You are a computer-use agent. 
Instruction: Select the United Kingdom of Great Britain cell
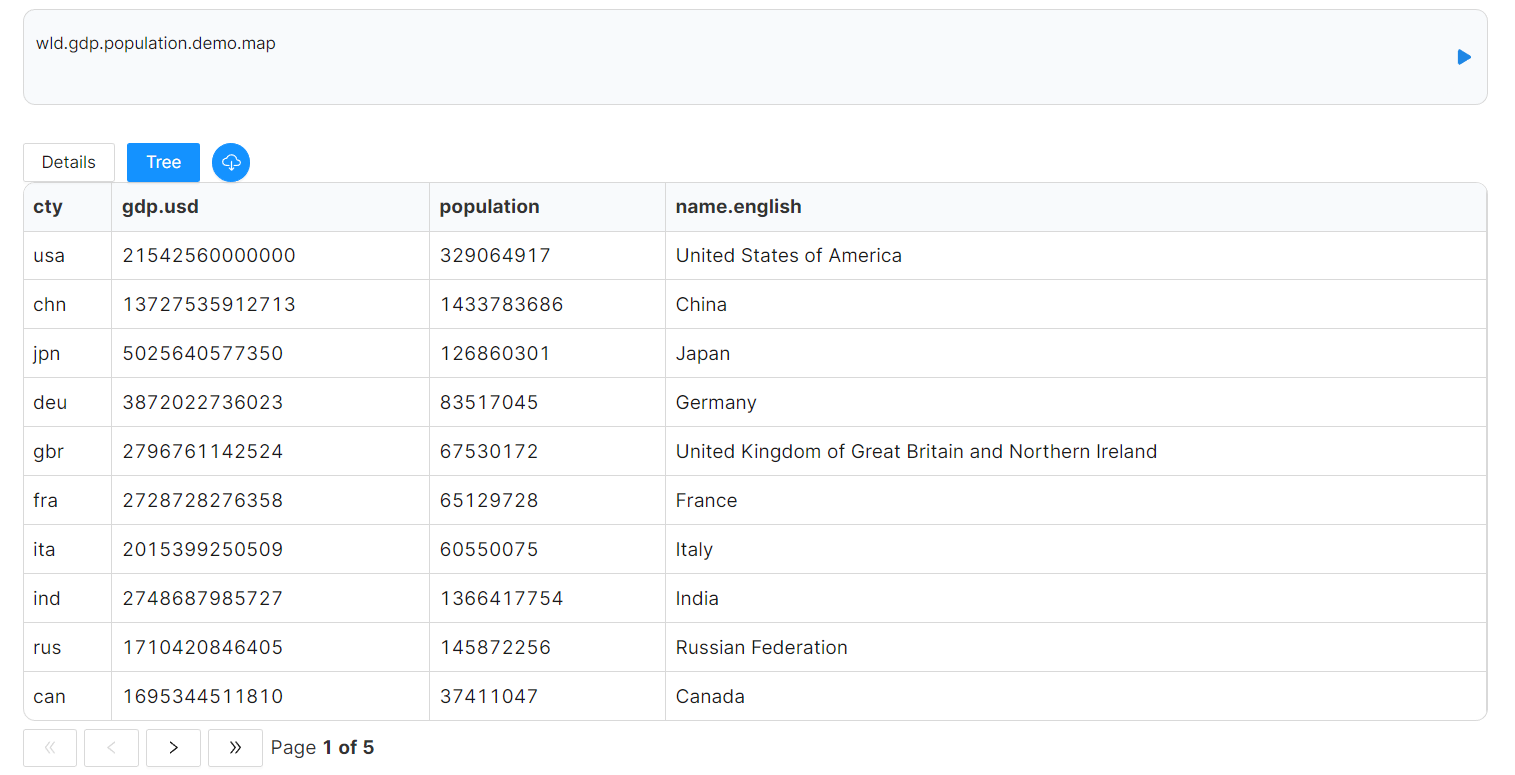coord(1076,452)
